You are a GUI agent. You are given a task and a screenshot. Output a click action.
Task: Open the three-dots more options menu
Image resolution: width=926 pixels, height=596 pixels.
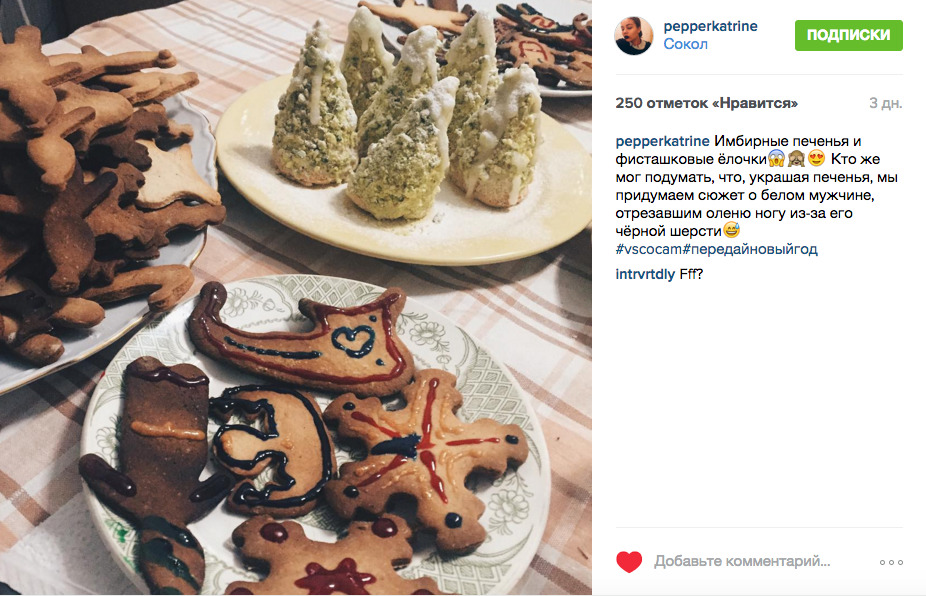click(891, 562)
